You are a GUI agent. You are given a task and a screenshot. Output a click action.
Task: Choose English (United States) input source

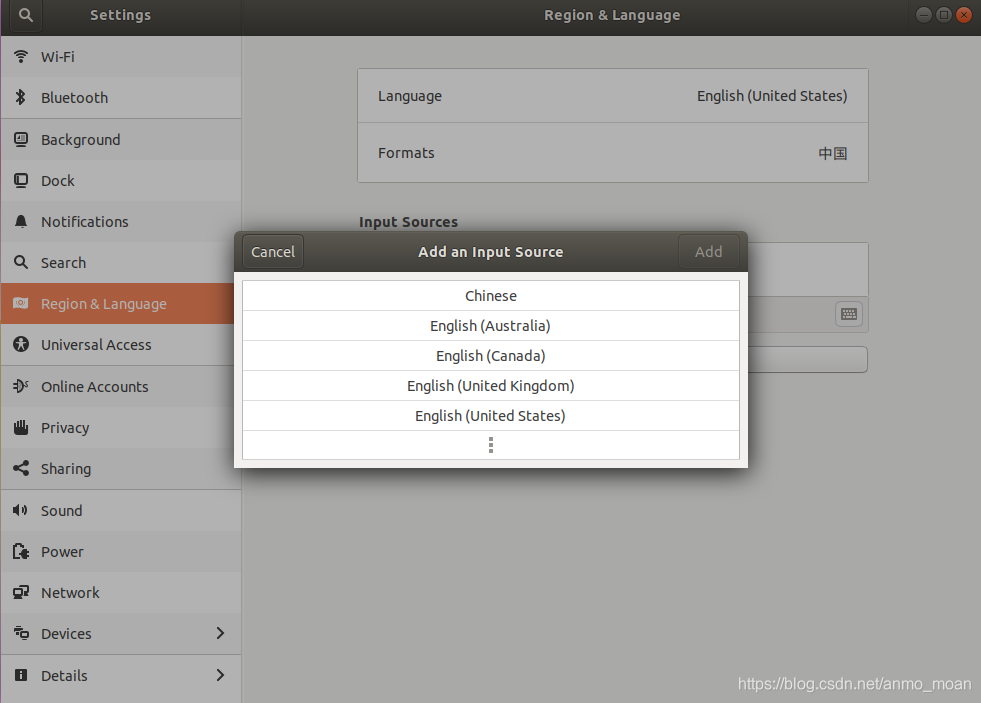pos(490,416)
